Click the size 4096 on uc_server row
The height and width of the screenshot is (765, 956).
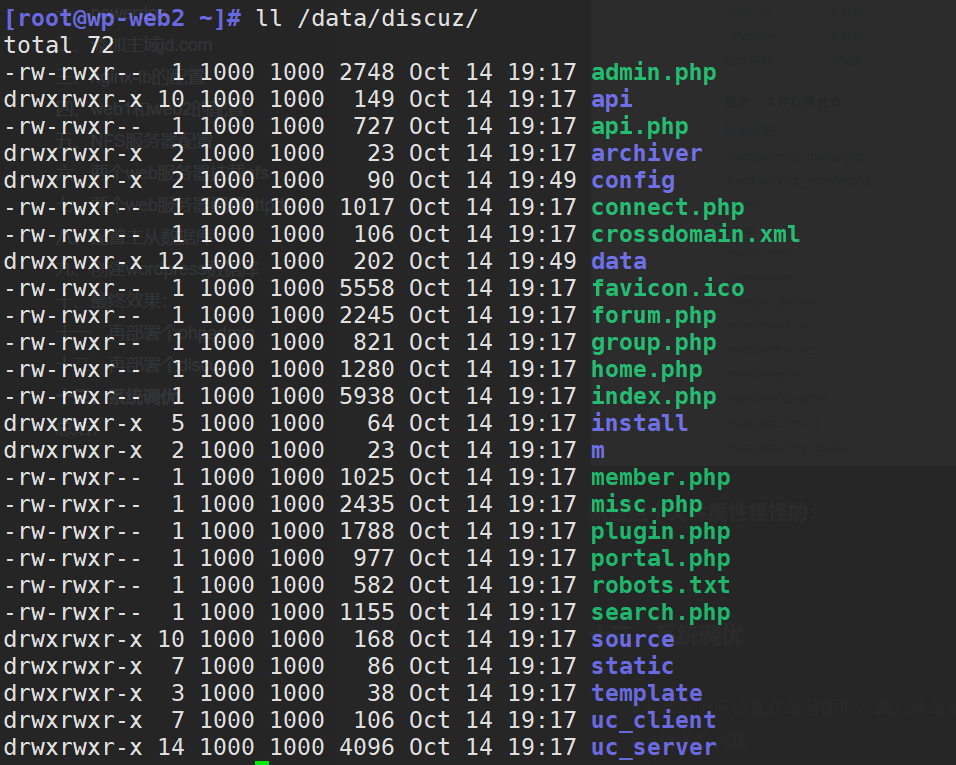click(x=367, y=748)
